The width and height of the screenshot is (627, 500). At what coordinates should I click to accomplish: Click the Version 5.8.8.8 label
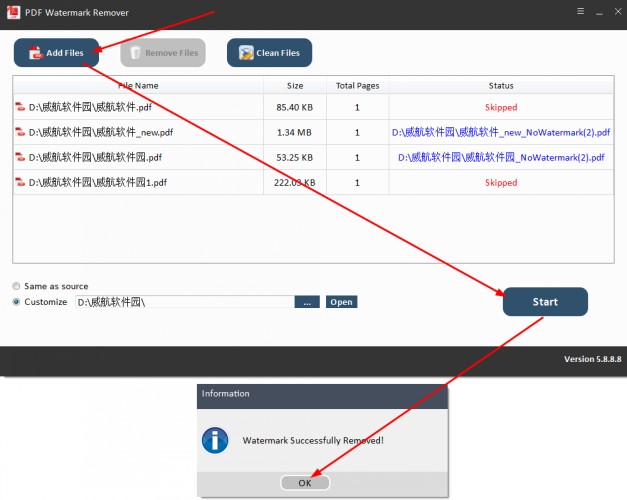(x=593, y=359)
